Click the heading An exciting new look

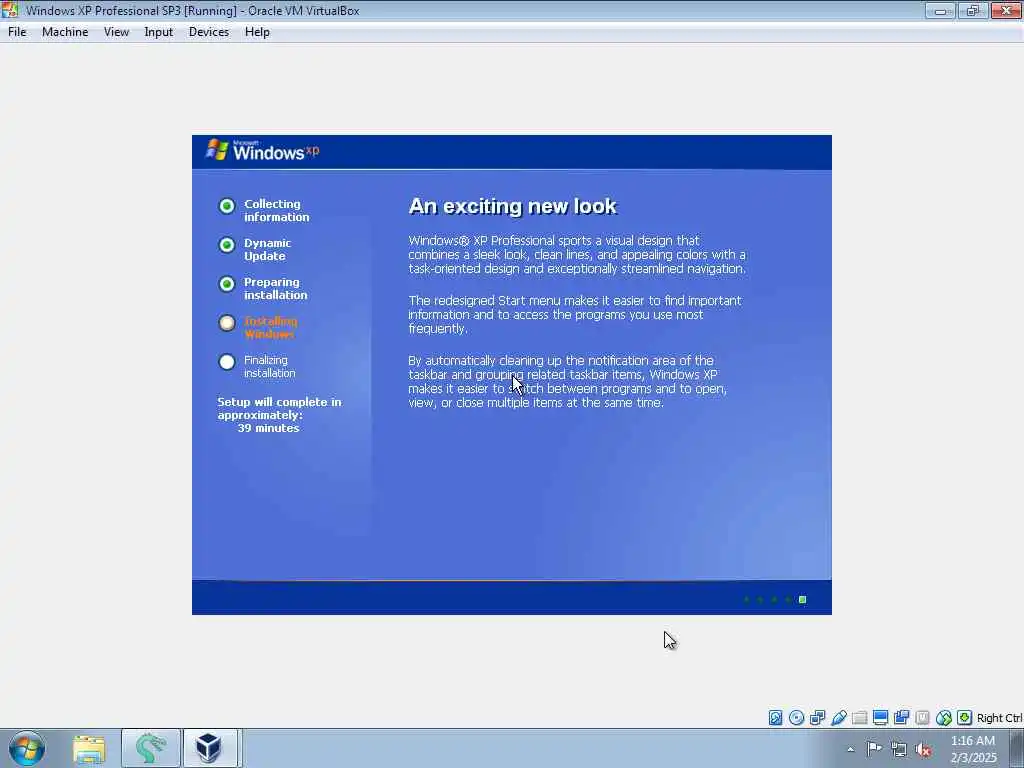512,206
